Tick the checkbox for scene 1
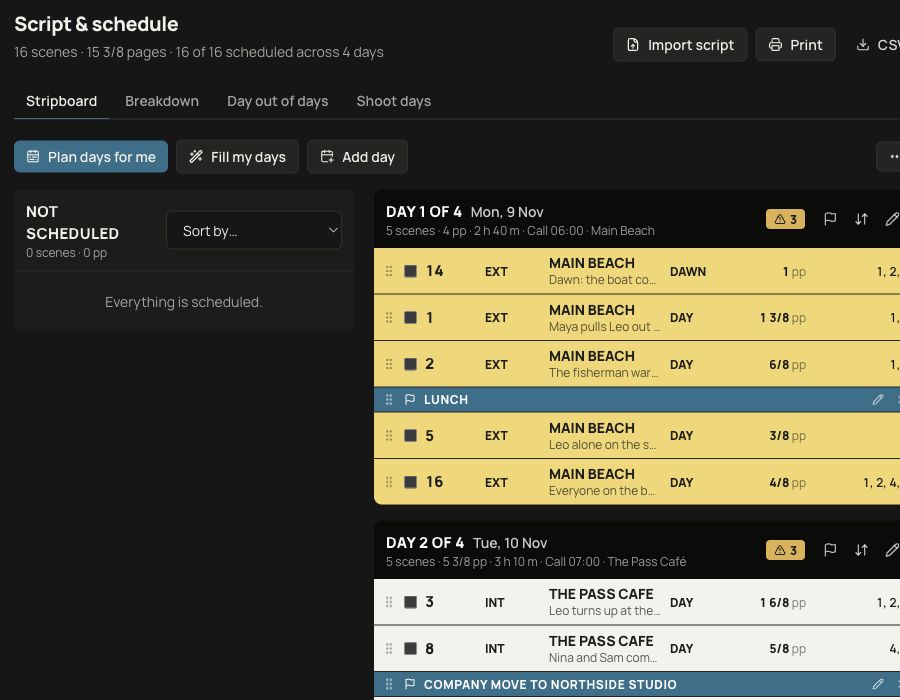The height and width of the screenshot is (700, 900). 410,317
